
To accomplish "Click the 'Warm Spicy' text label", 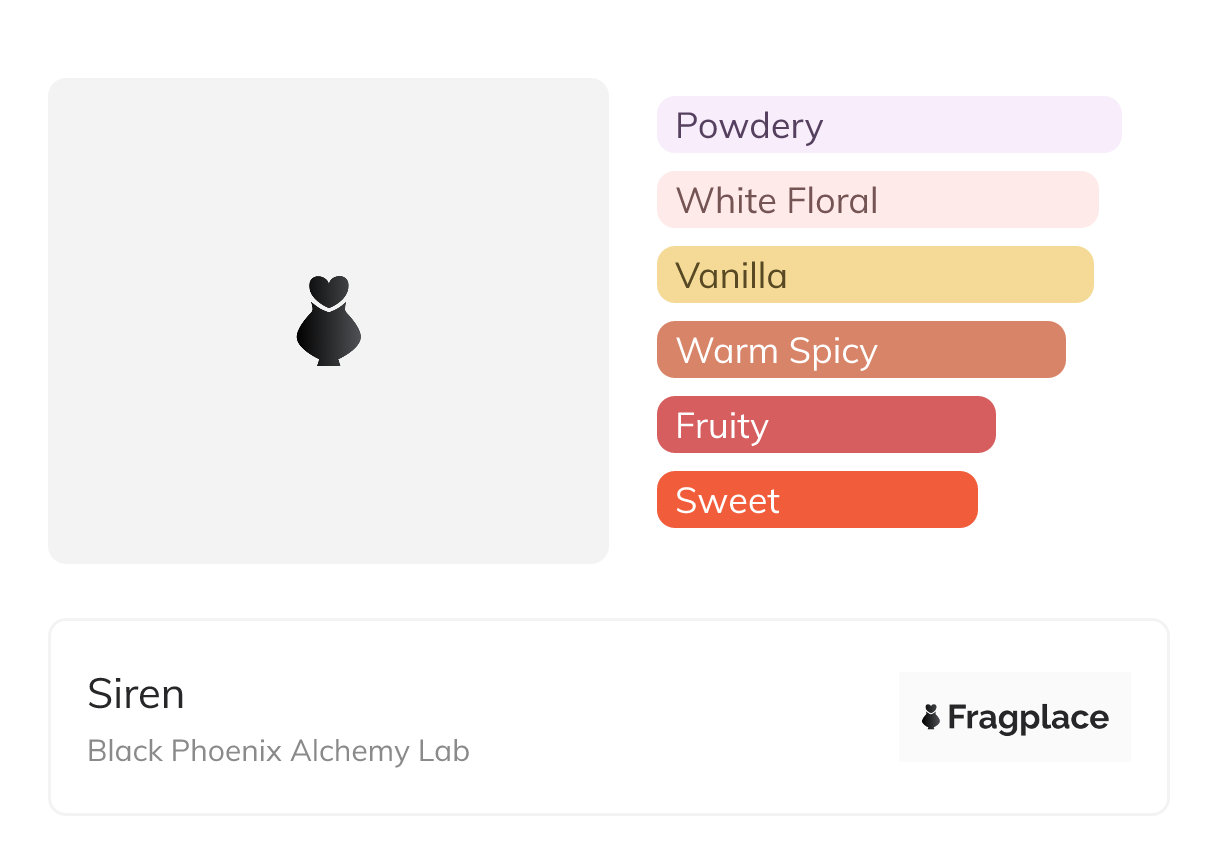I will (777, 352).
